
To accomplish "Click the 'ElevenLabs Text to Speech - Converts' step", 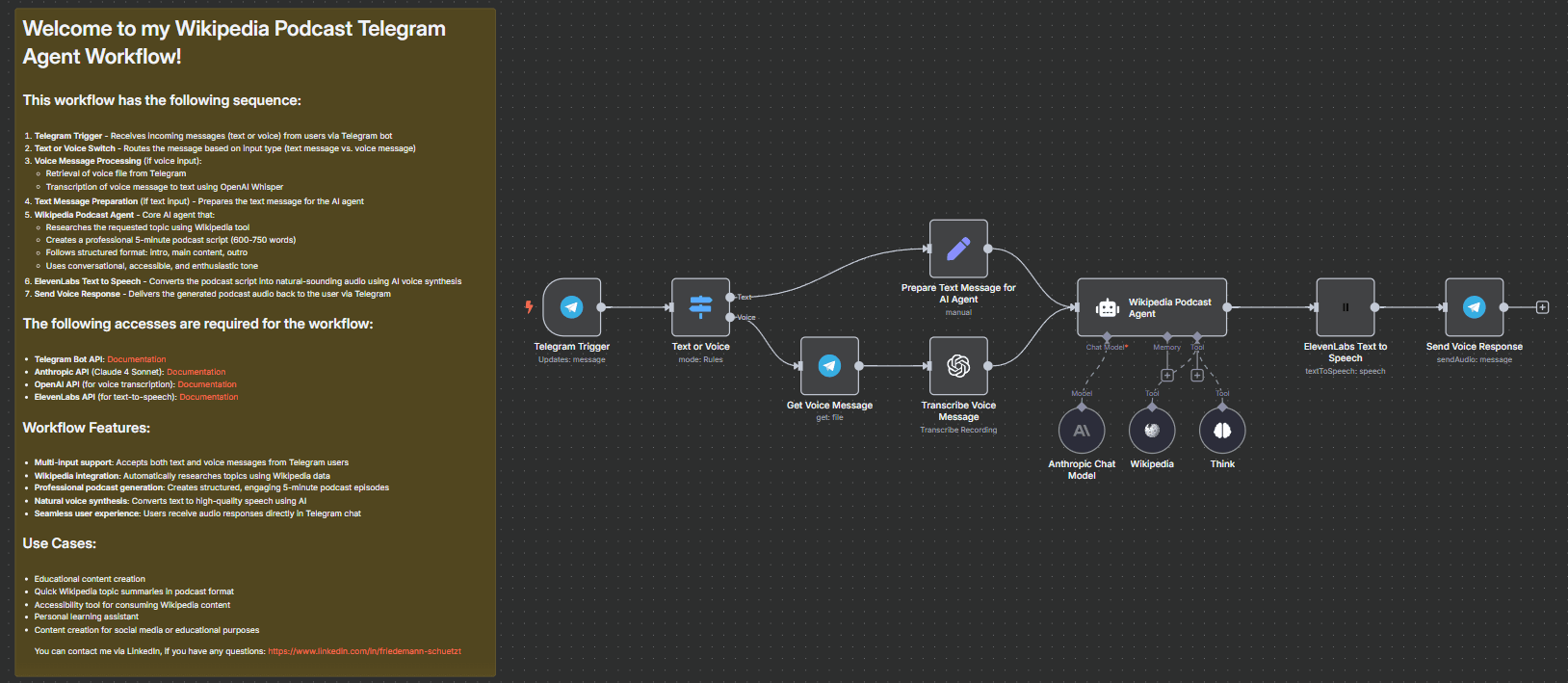I will click(248, 281).
